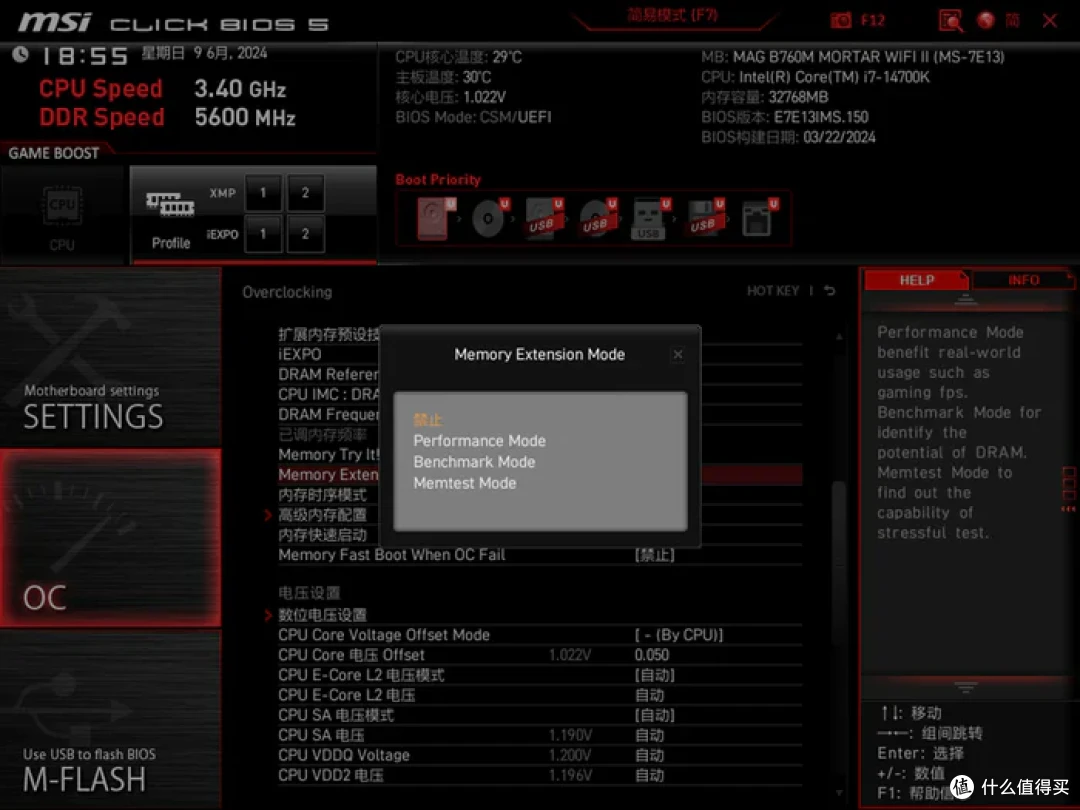This screenshot has height=810, width=1080.
Task: Enable XMP profile 2
Action: coord(305,193)
